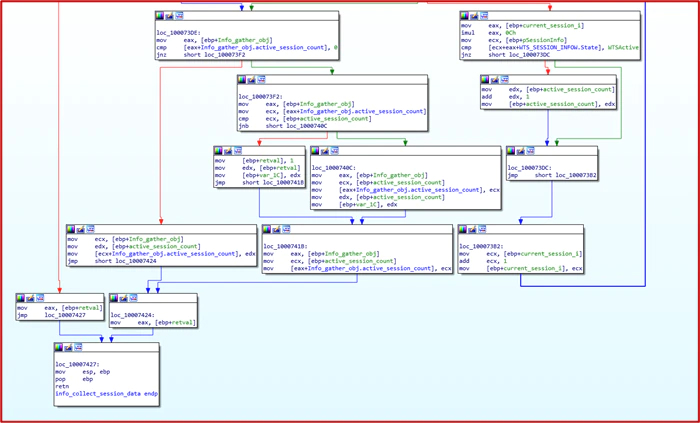Click the pencil icon on the mov [ebp+retval], 1 block
The image size is (700, 423).
[x=228, y=151]
